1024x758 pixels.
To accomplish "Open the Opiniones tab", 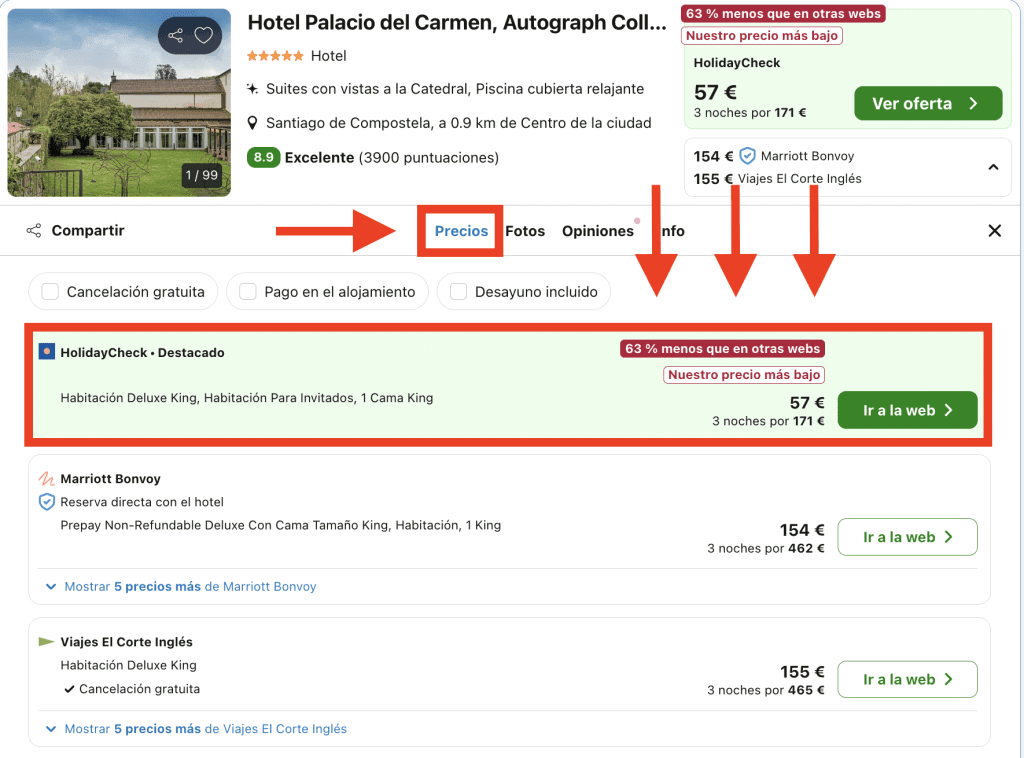I will tap(597, 231).
